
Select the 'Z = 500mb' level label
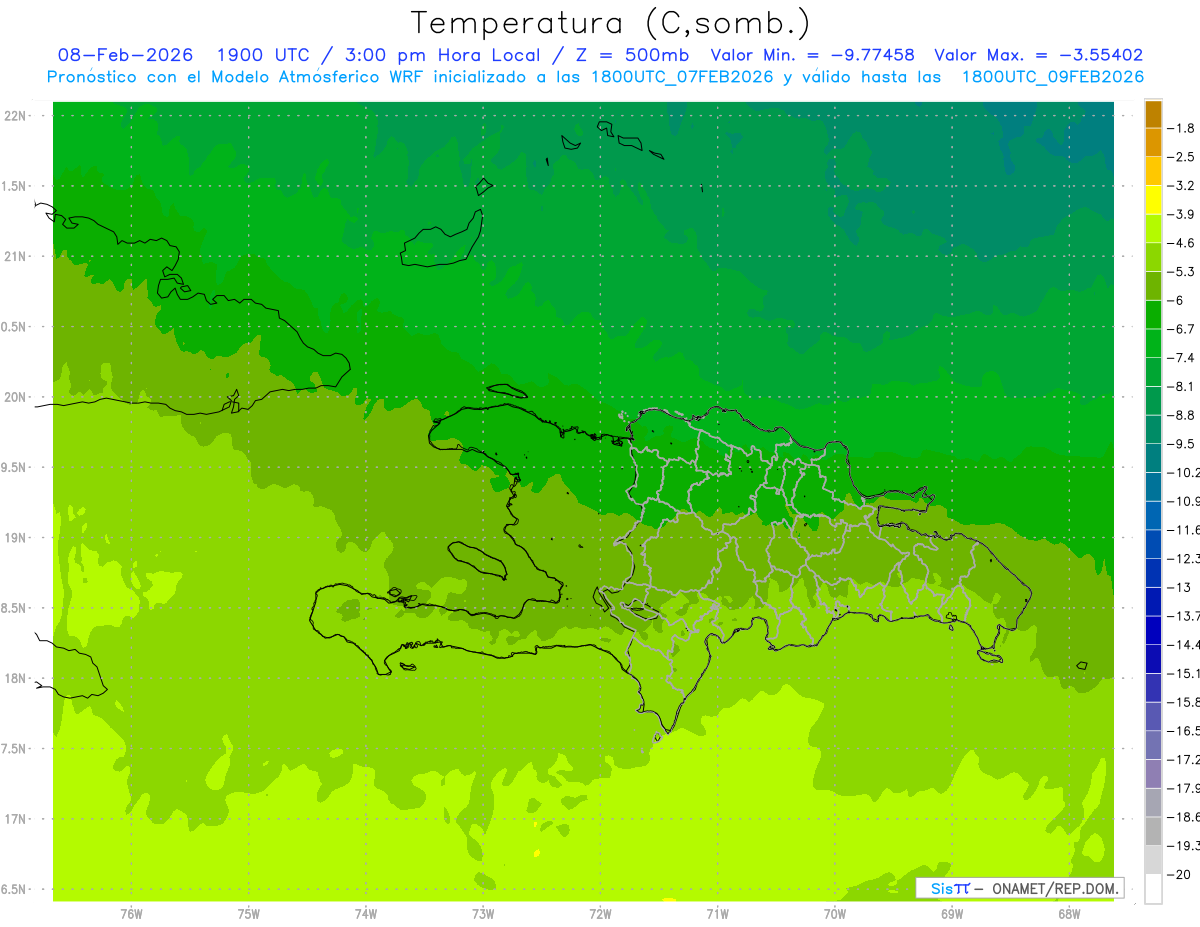point(630,55)
